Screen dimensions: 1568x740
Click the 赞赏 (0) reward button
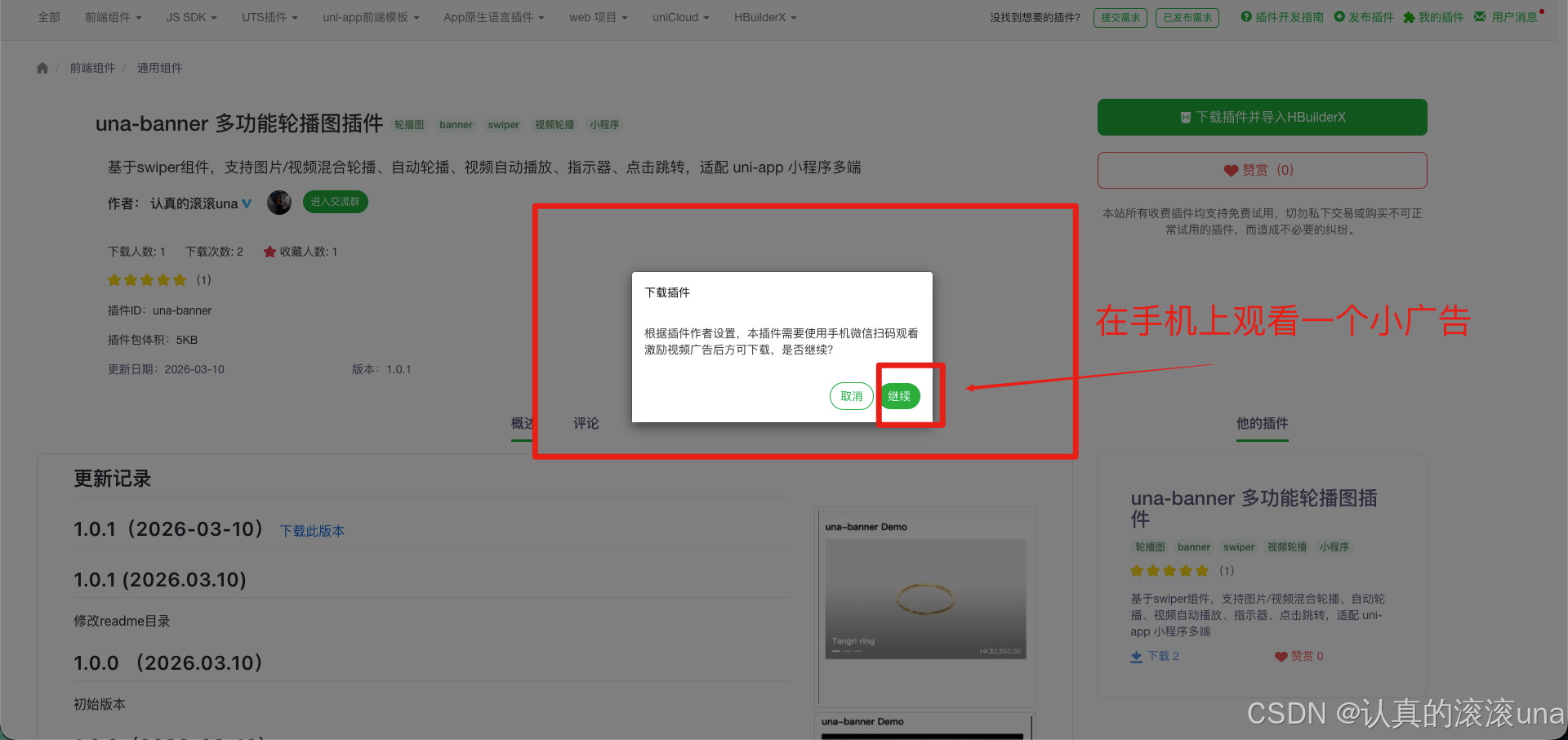[1262, 170]
